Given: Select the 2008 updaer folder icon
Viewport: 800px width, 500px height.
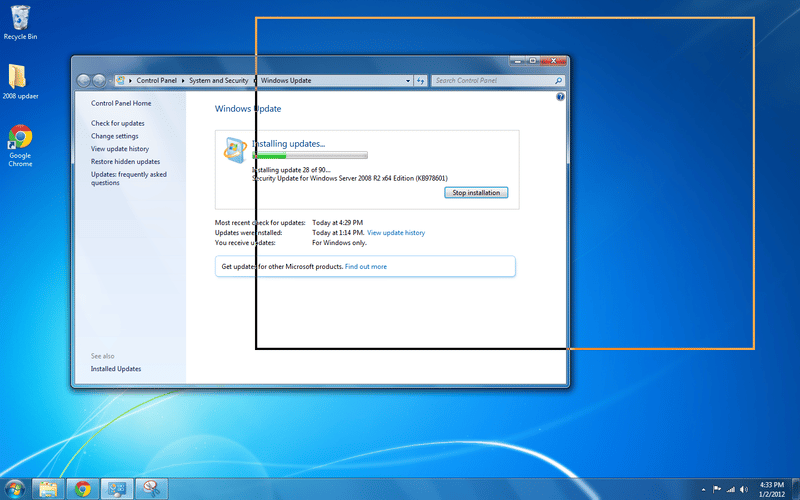Looking at the screenshot, I should [20, 82].
